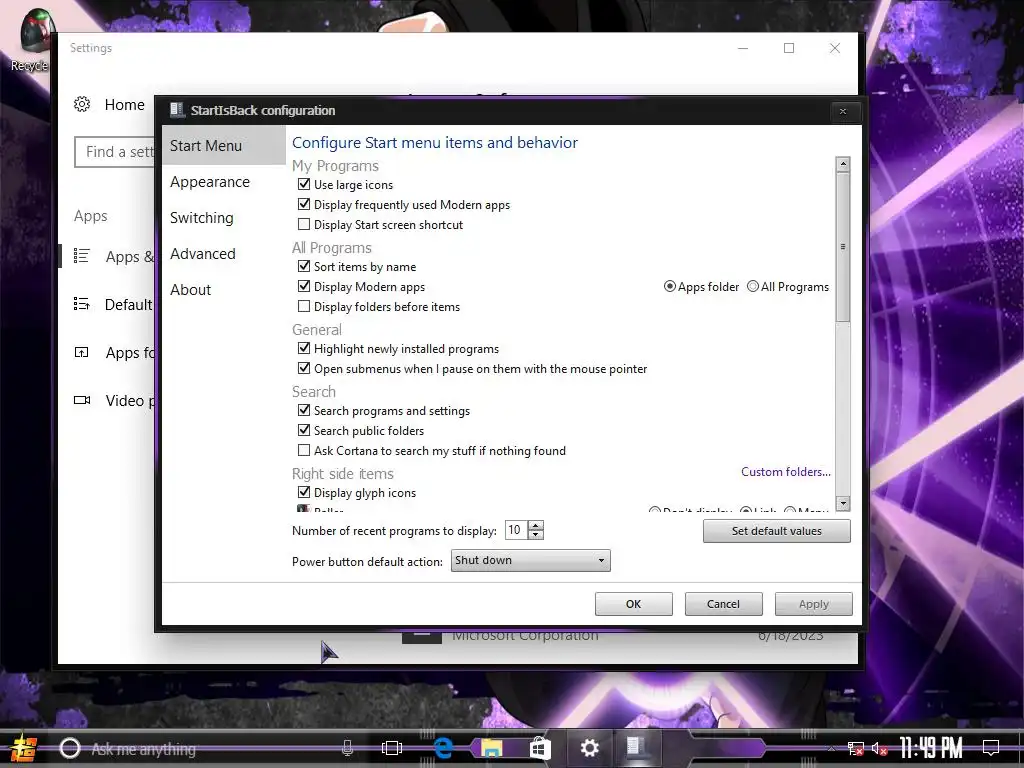Click the network status tray icon
The height and width of the screenshot is (768, 1024).
(x=855, y=749)
